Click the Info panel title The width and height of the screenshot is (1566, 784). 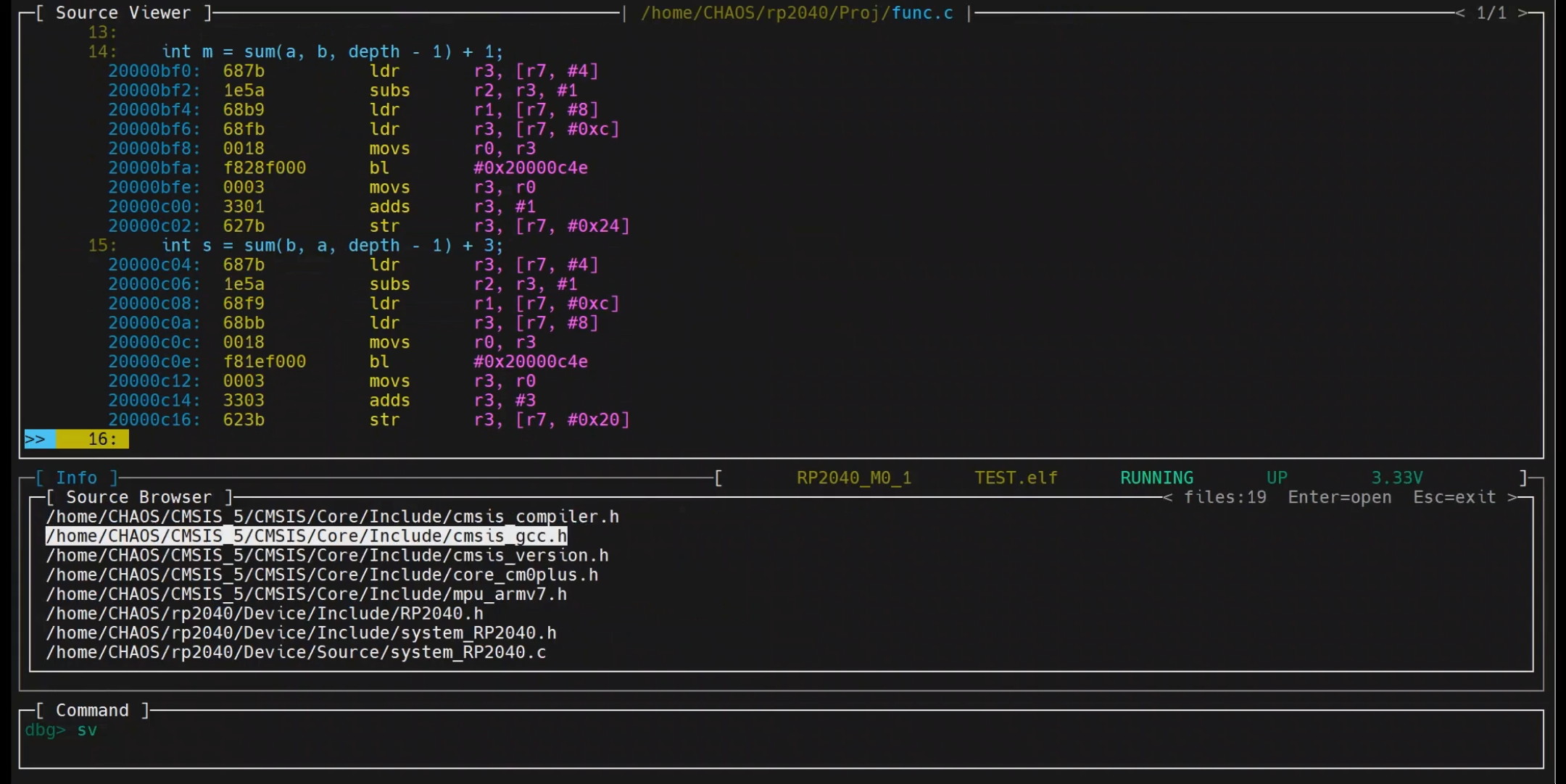76,478
